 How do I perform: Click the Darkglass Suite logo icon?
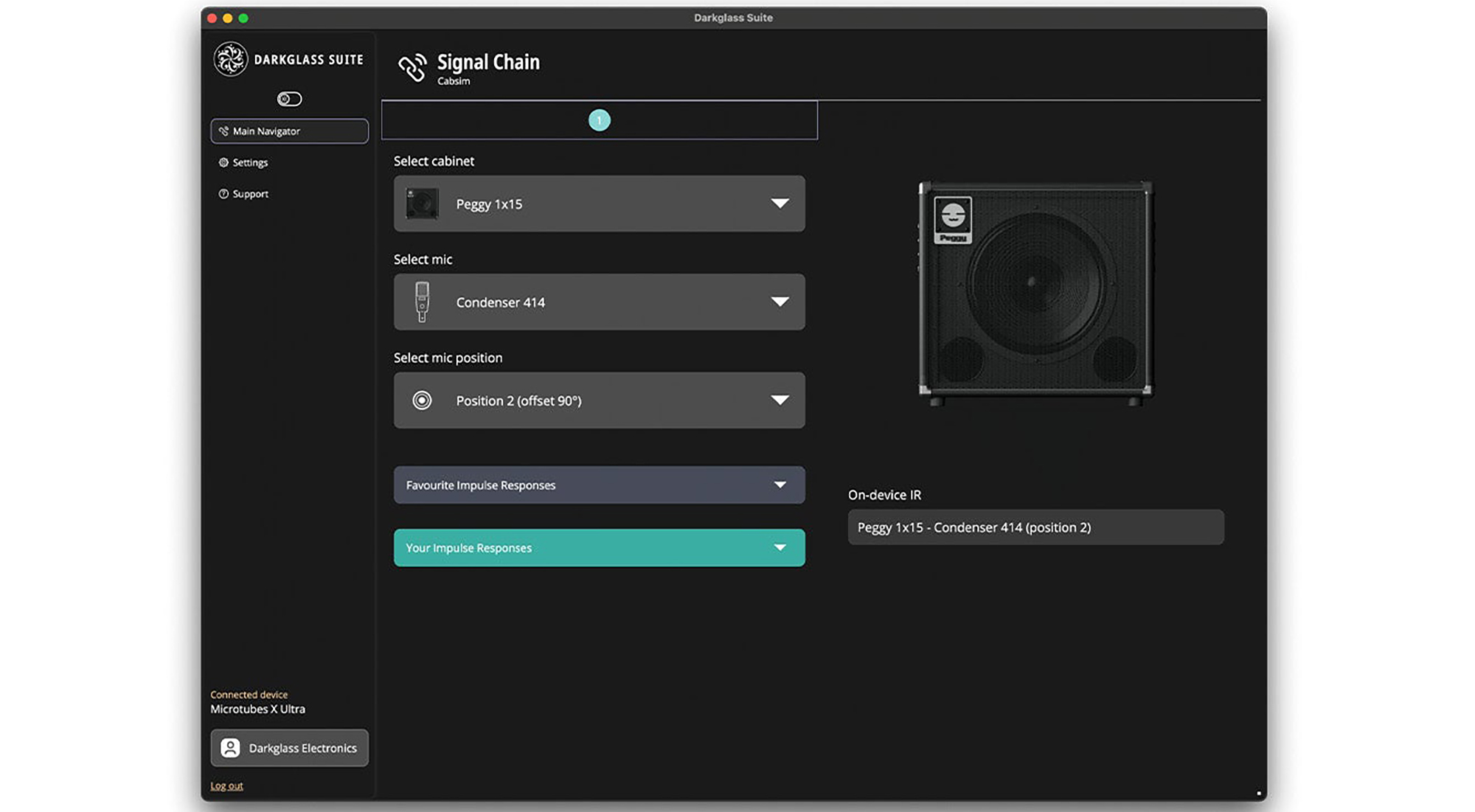230,59
